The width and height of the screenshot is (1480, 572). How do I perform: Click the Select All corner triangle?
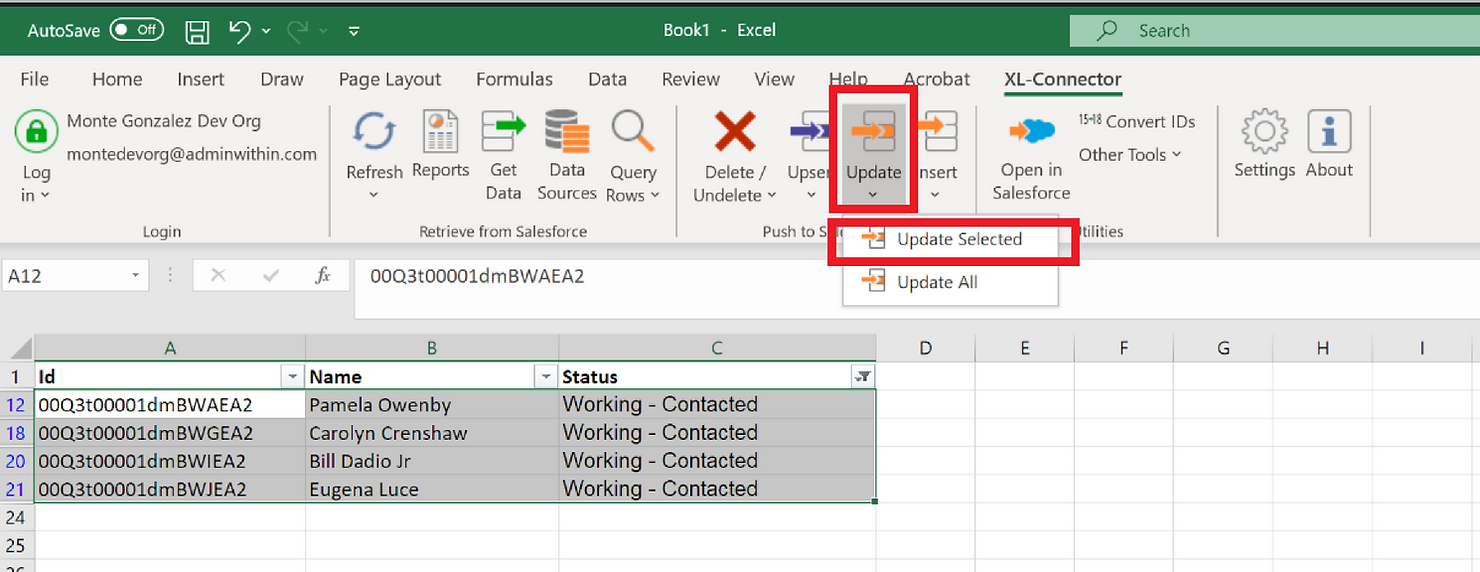coord(21,350)
